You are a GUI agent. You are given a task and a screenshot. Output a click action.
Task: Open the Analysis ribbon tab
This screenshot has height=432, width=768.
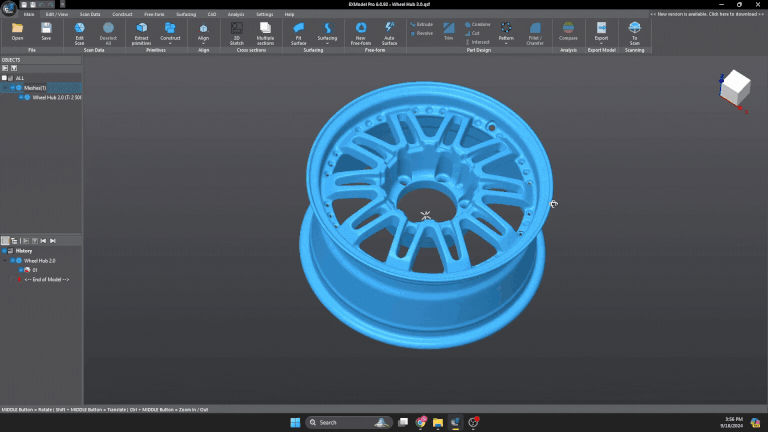tap(236, 15)
